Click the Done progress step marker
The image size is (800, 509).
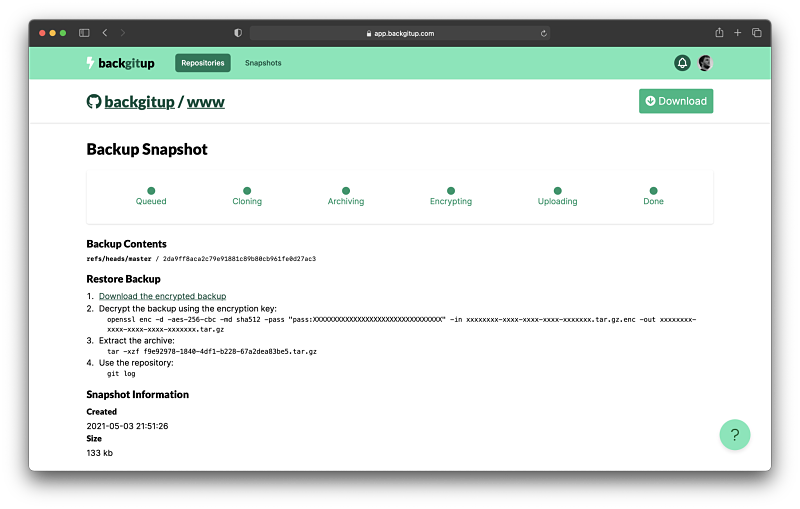point(653,190)
